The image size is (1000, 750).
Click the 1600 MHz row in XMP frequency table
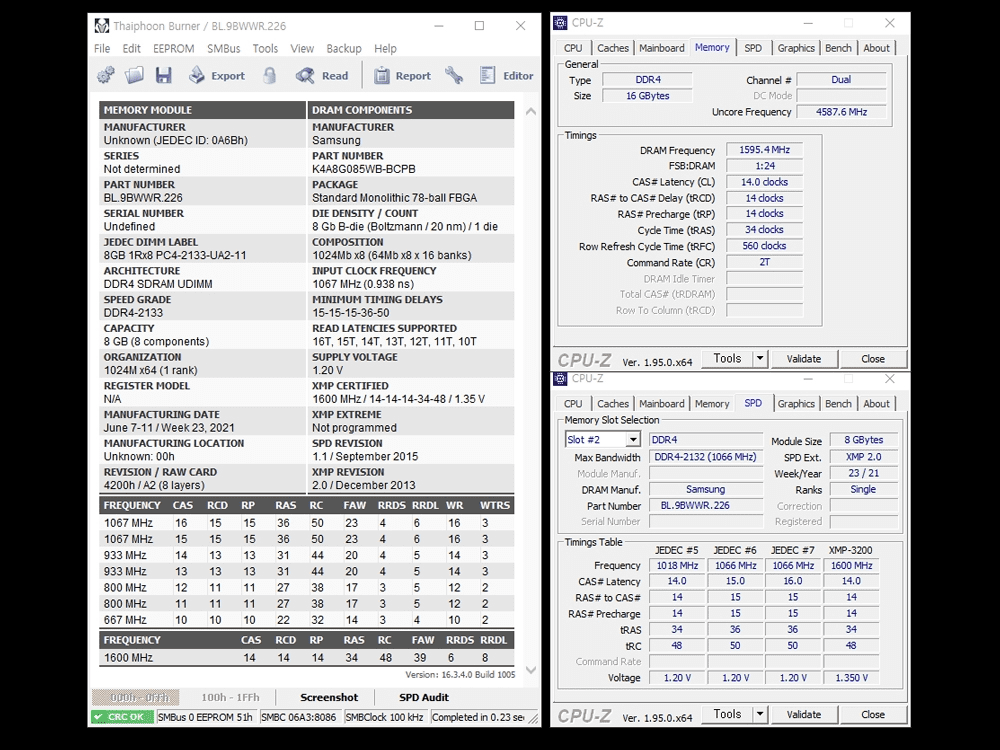pos(306,657)
